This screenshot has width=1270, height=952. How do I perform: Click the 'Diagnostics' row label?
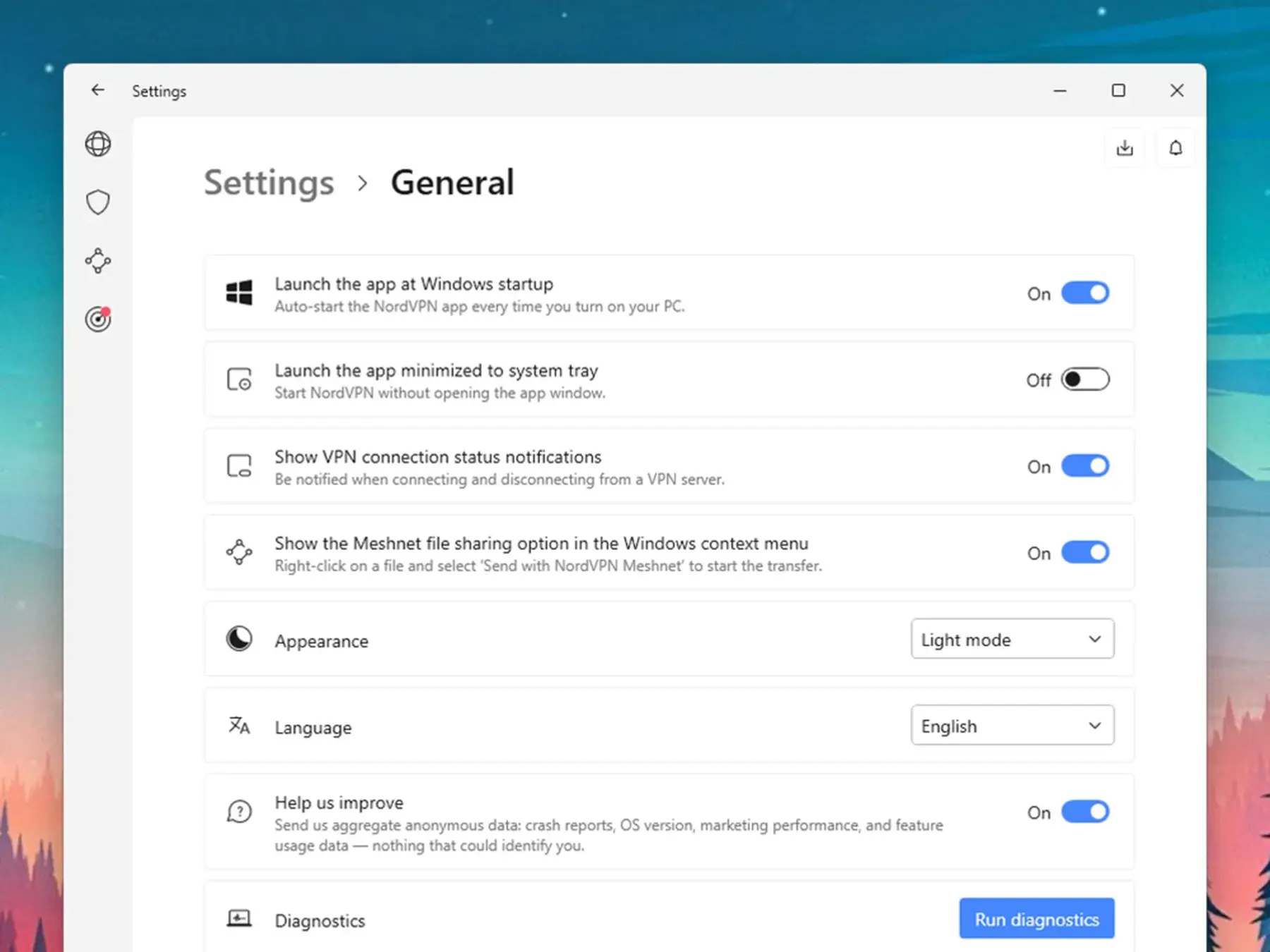tap(320, 921)
